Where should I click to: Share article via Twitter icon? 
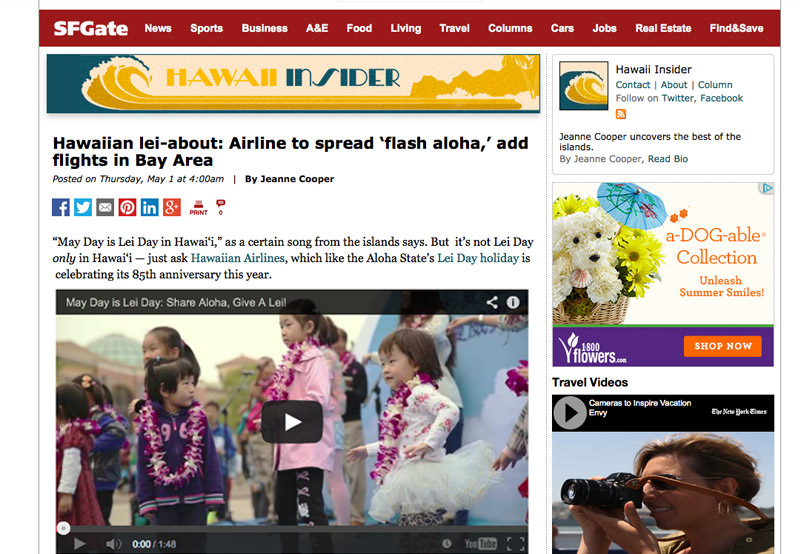click(x=83, y=207)
